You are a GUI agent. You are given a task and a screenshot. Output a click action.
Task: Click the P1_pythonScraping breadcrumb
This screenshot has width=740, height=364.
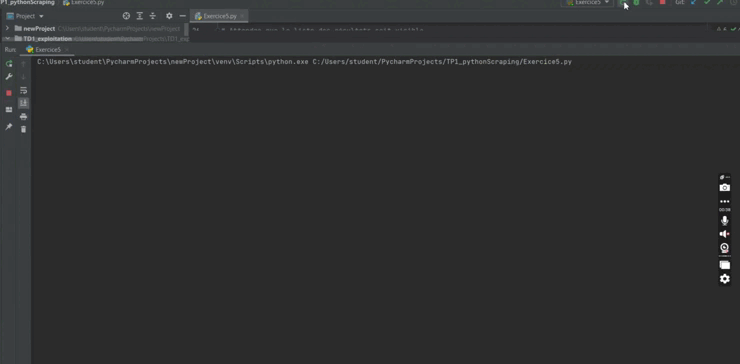[27, 2]
